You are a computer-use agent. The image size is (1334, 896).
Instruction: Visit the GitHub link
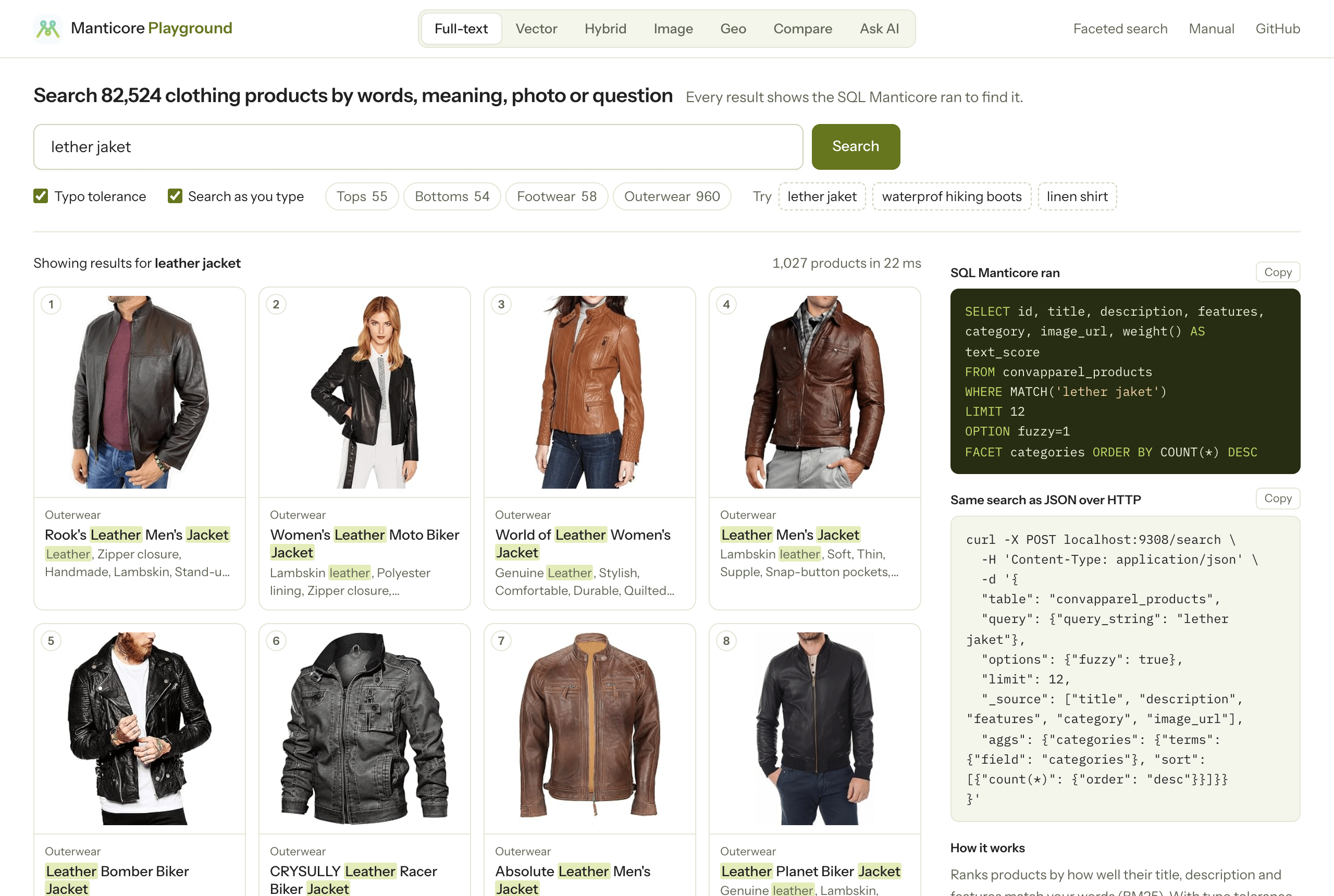point(1277,29)
